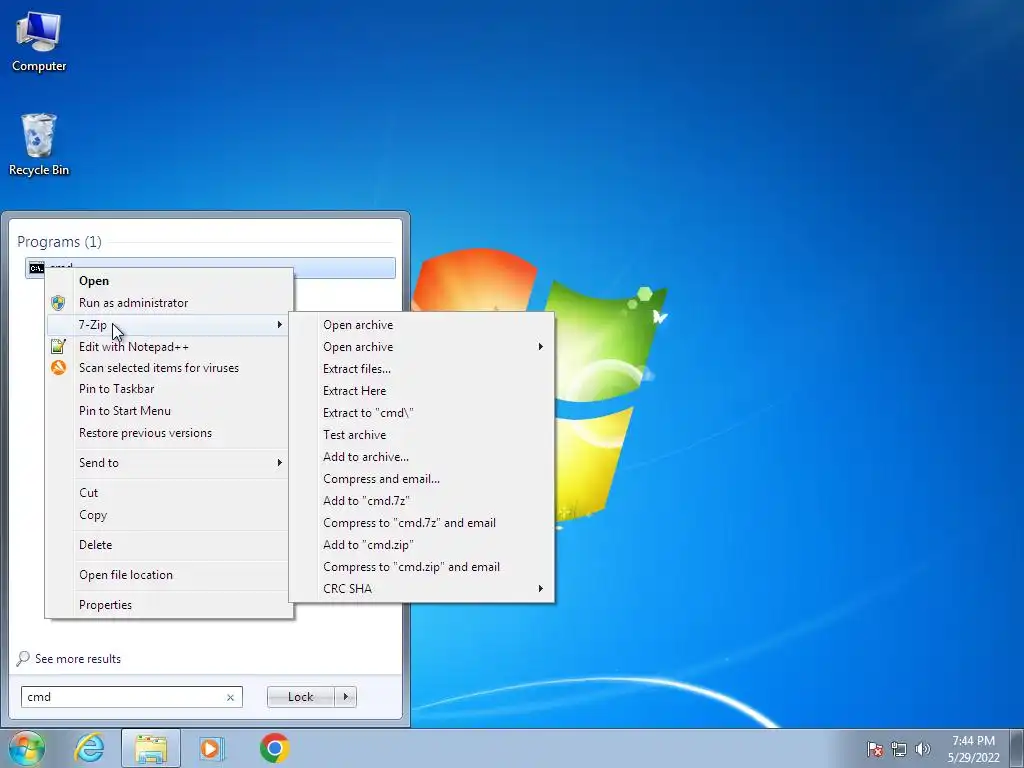The image size is (1024, 768).
Task: Click the Windows Start orb
Action: [27, 748]
